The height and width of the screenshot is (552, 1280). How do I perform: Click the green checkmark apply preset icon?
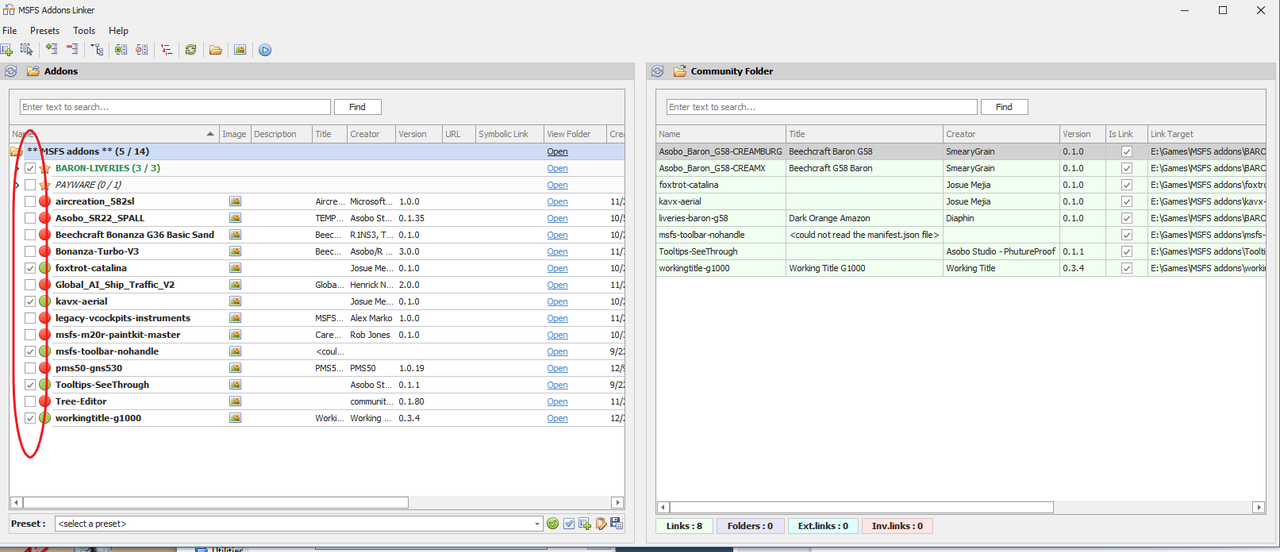point(553,523)
